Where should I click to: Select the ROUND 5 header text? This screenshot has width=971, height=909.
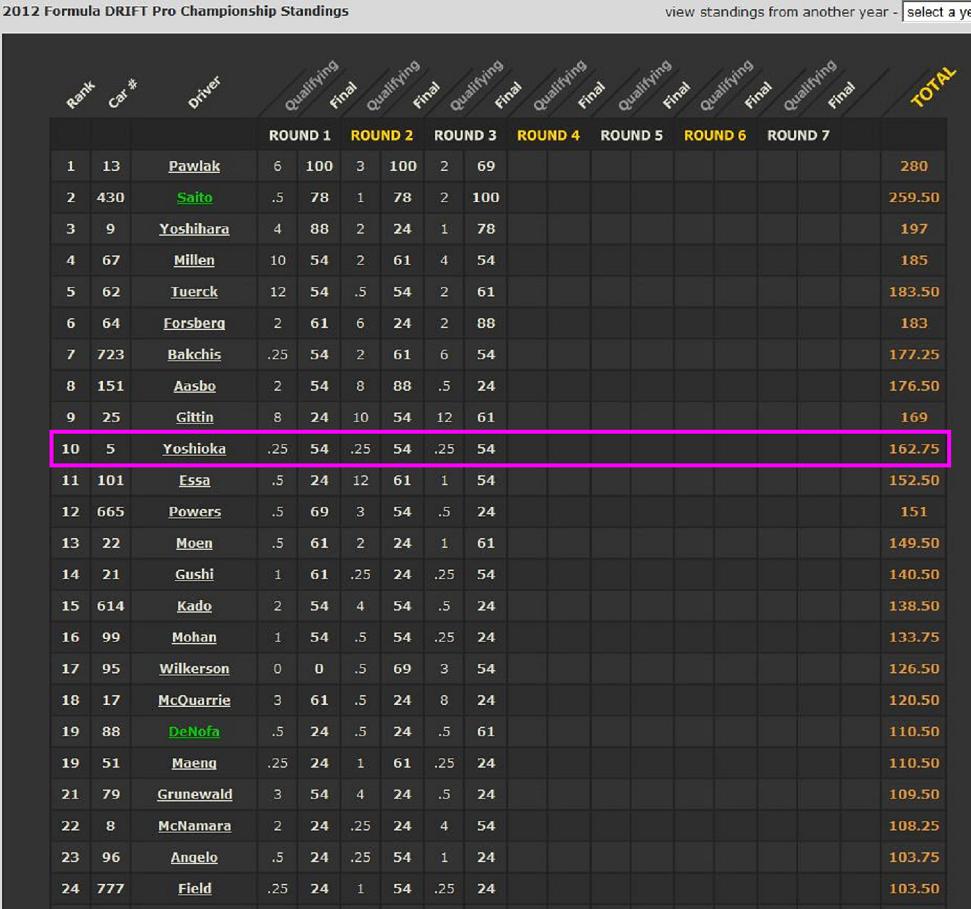click(x=632, y=136)
